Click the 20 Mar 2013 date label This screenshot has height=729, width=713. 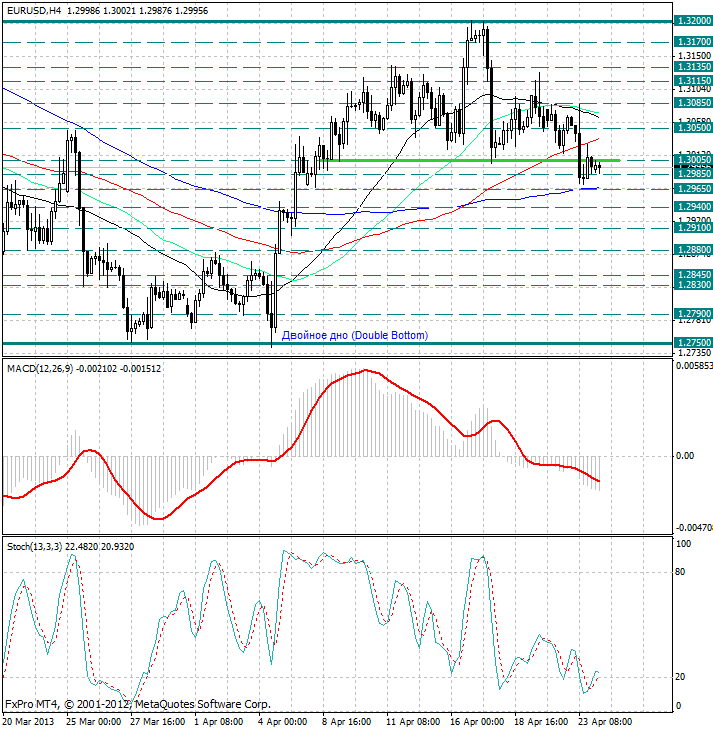coord(28,722)
